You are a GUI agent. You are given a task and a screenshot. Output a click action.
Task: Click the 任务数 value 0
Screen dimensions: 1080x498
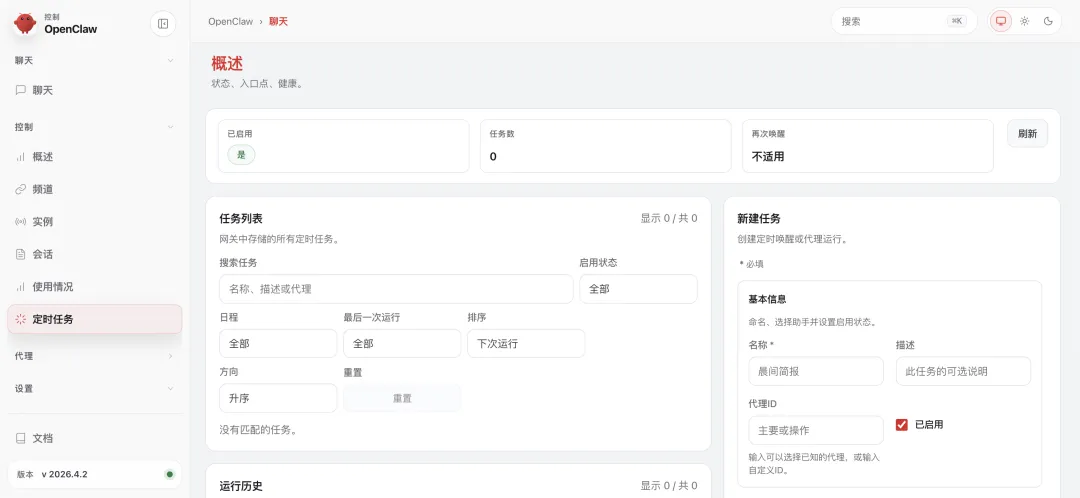493,156
